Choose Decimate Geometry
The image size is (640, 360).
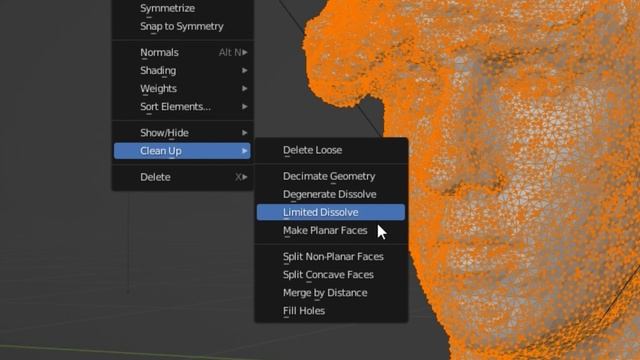point(331,176)
